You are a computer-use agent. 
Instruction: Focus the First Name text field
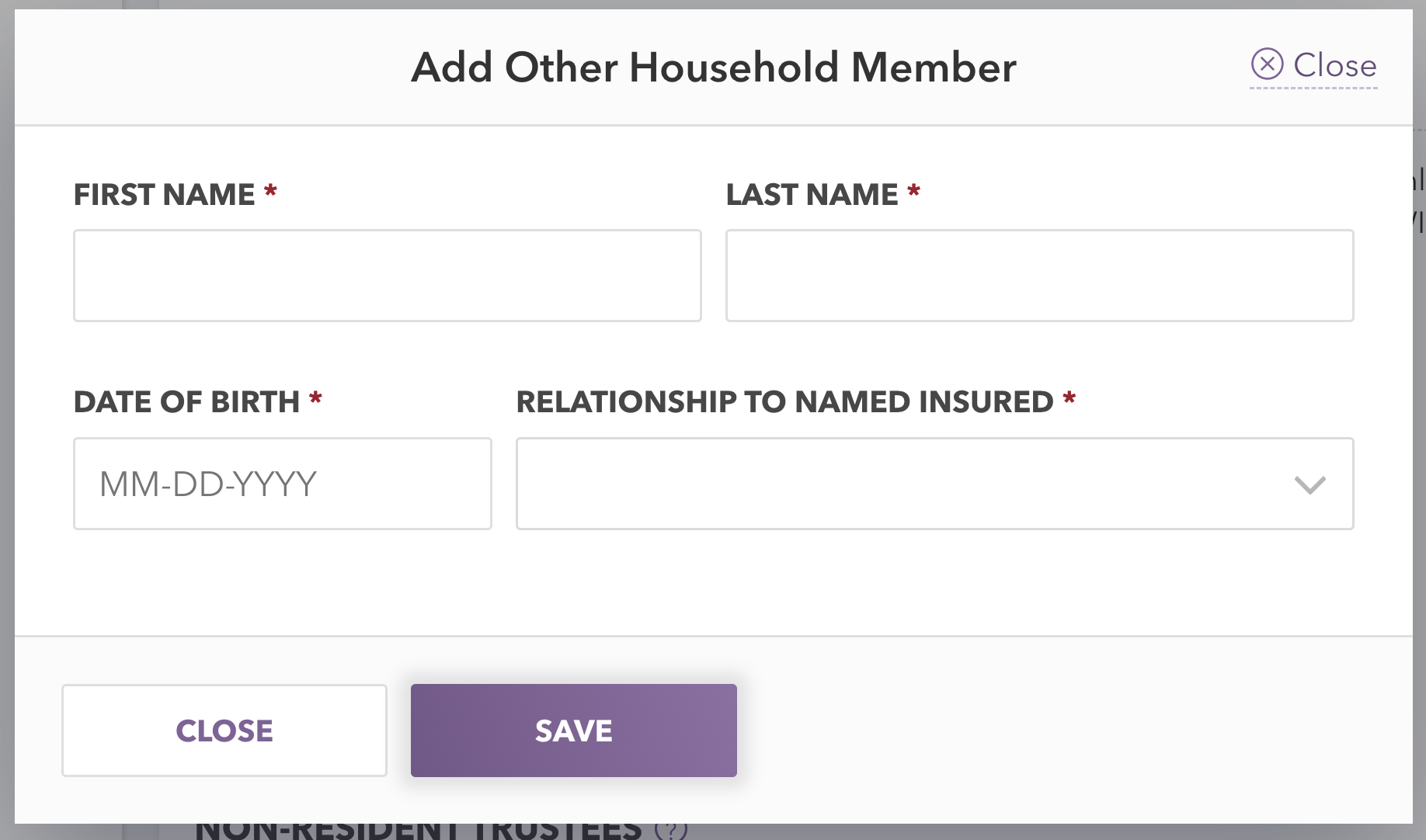[388, 276]
